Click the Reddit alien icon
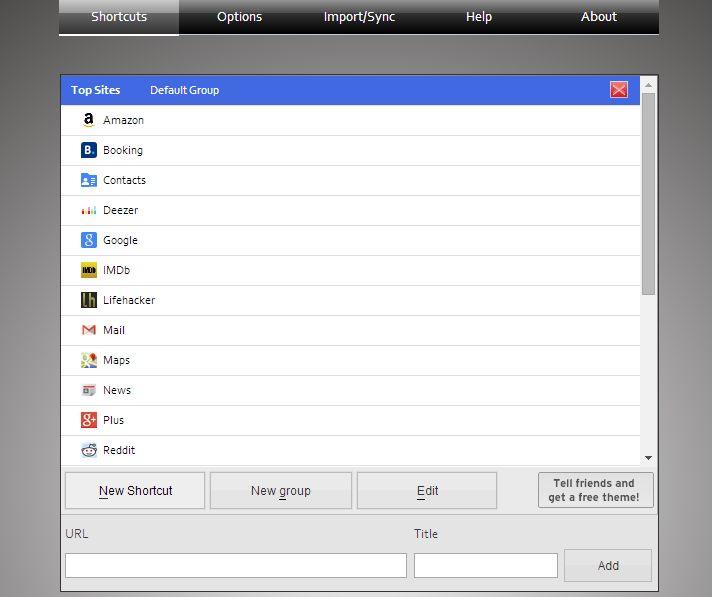The width and height of the screenshot is (712, 597). (89, 449)
